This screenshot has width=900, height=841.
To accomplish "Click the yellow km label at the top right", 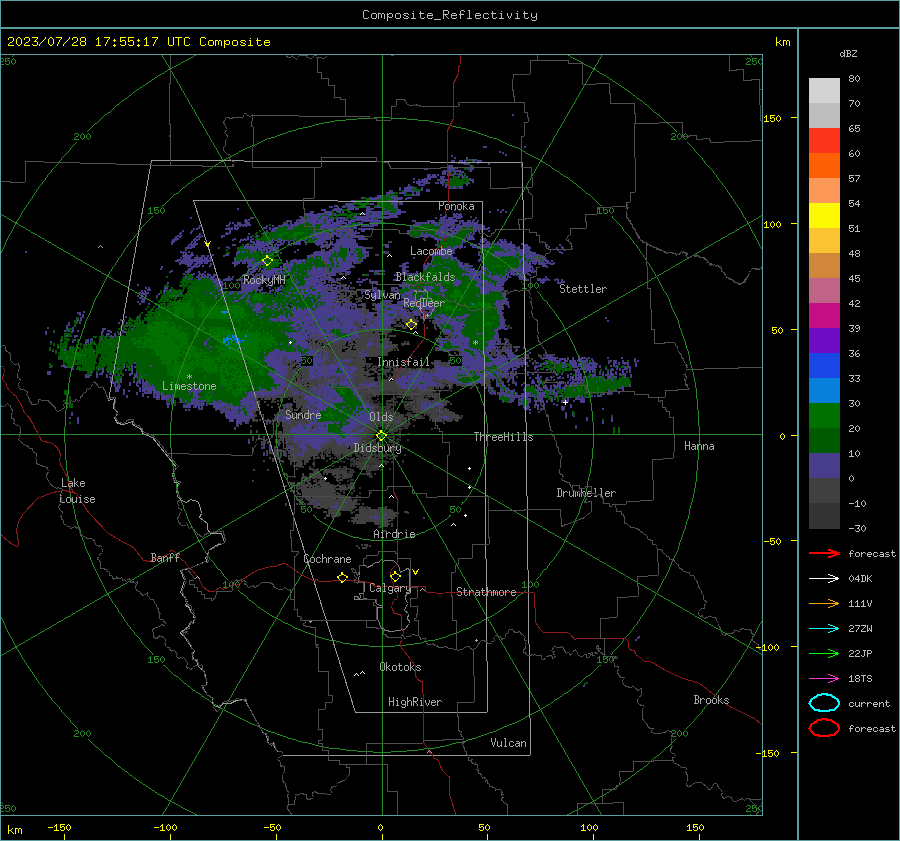I will pos(783,42).
